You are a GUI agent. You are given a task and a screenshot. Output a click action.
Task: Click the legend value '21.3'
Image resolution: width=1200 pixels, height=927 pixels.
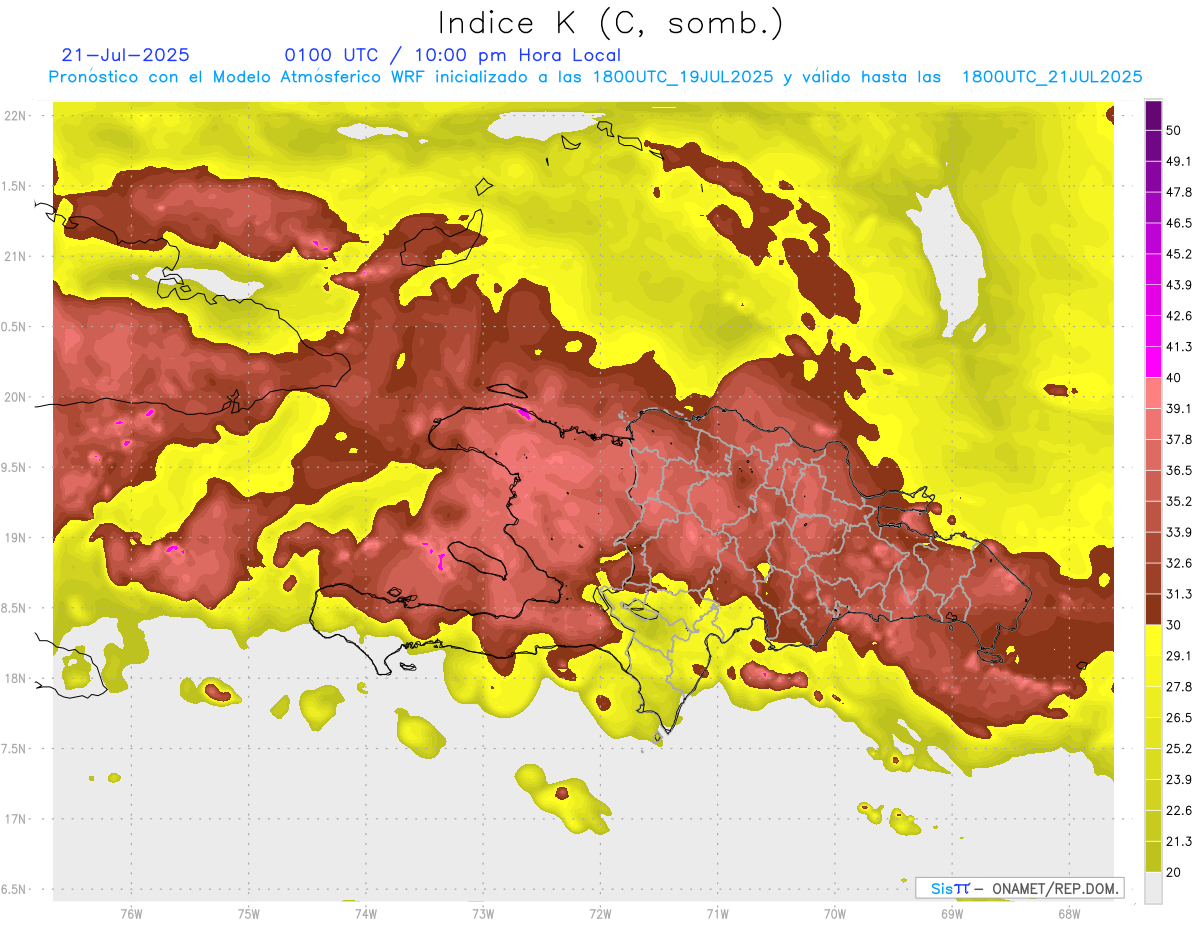[1179, 841]
